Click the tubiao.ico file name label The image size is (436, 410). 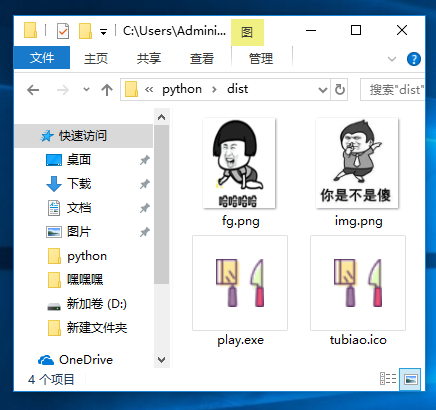(x=358, y=340)
